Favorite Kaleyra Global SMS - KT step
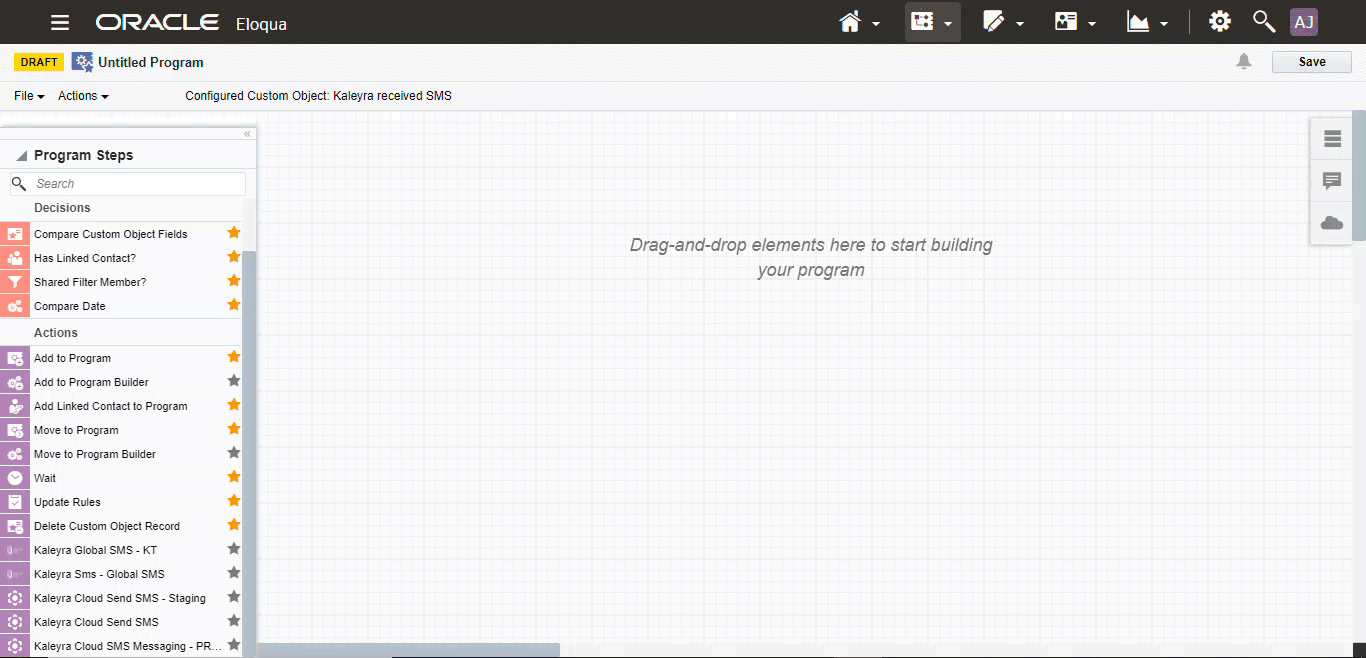Image resolution: width=1366 pixels, height=658 pixels. point(234,549)
